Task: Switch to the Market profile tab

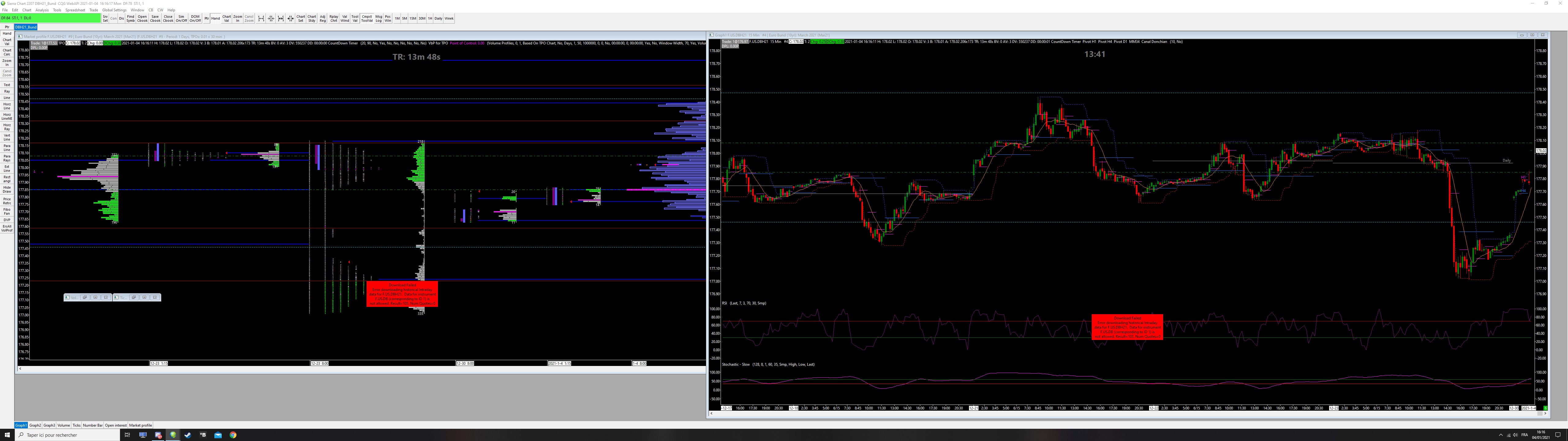Action: [x=141, y=425]
